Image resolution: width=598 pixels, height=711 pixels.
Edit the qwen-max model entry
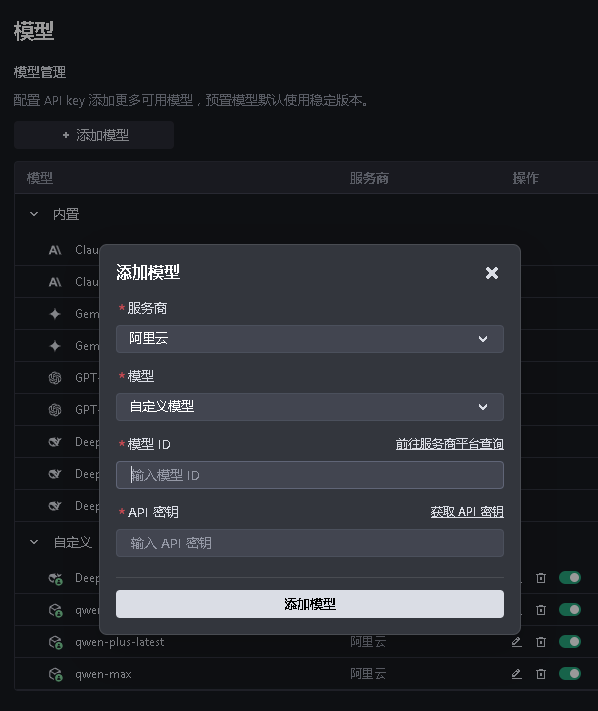pyautogui.click(x=516, y=674)
